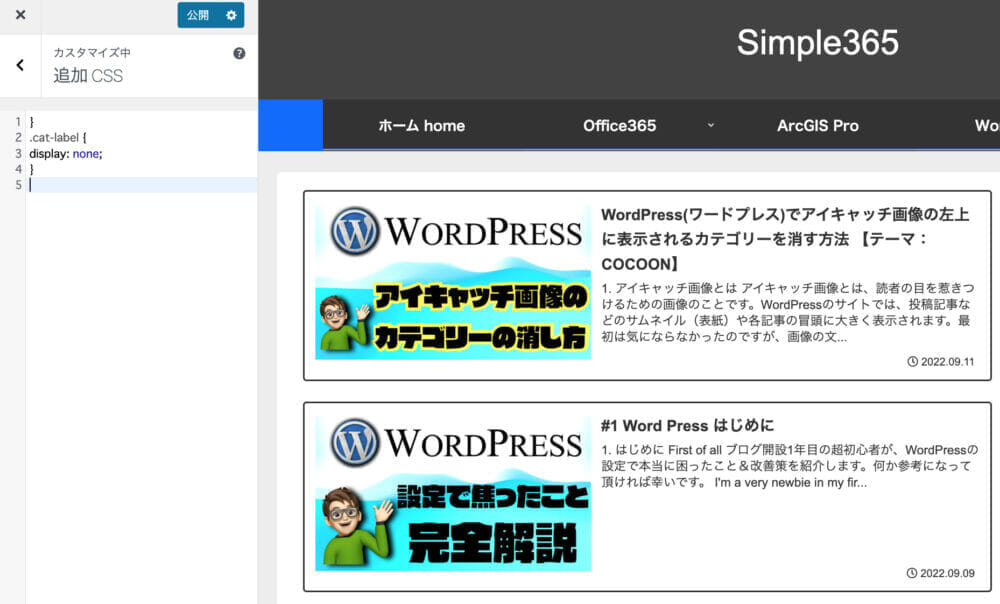The width and height of the screenshot is (1000, 604).
Task: Click the date 2022.09.11
Action: [948, 362]
